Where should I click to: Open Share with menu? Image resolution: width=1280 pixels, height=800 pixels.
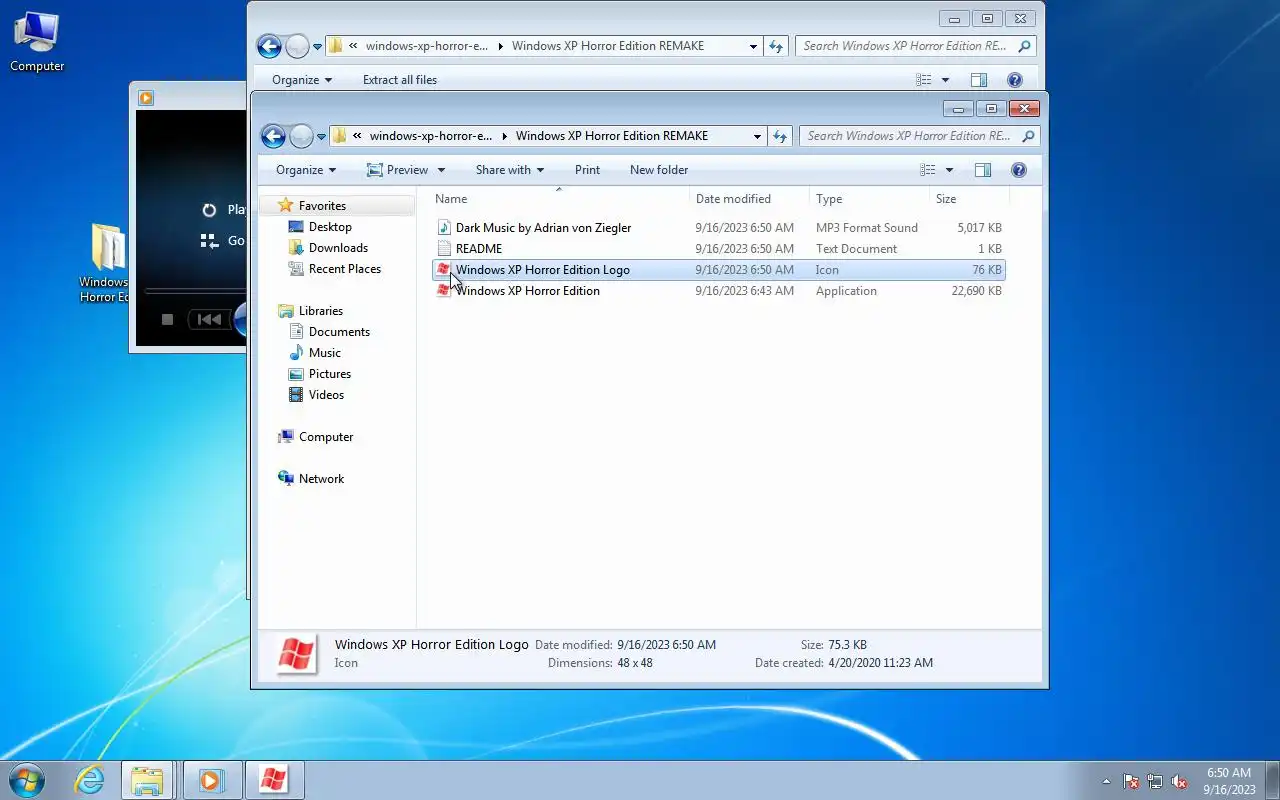510,170
